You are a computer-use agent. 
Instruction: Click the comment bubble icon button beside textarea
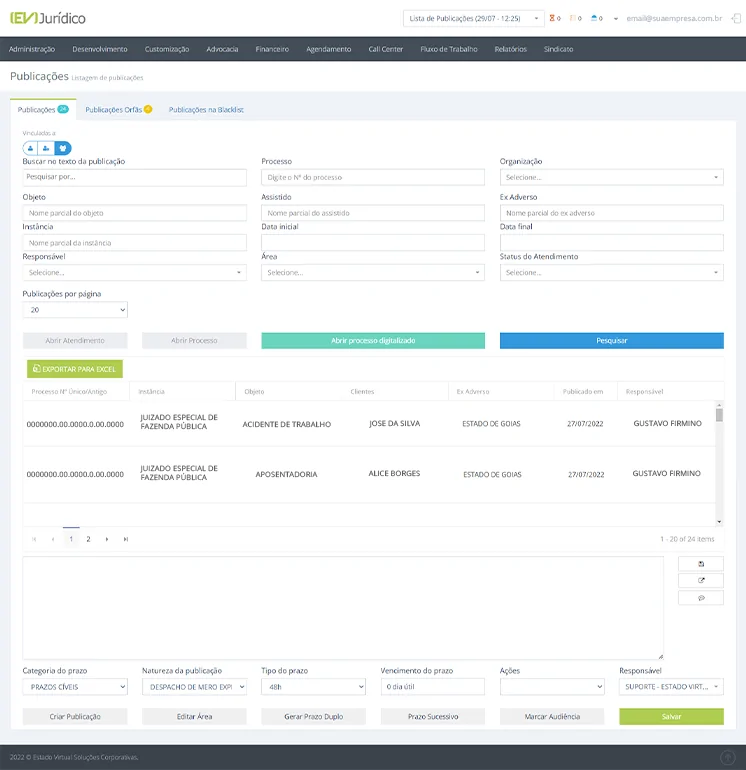pyautogui.click(x=701, y=598)
